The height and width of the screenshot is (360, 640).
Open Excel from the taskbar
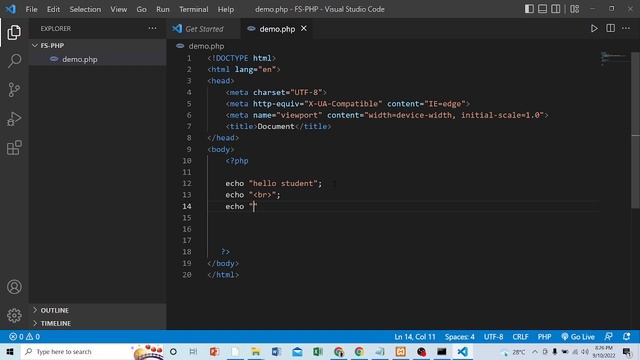tap(318, 351)
